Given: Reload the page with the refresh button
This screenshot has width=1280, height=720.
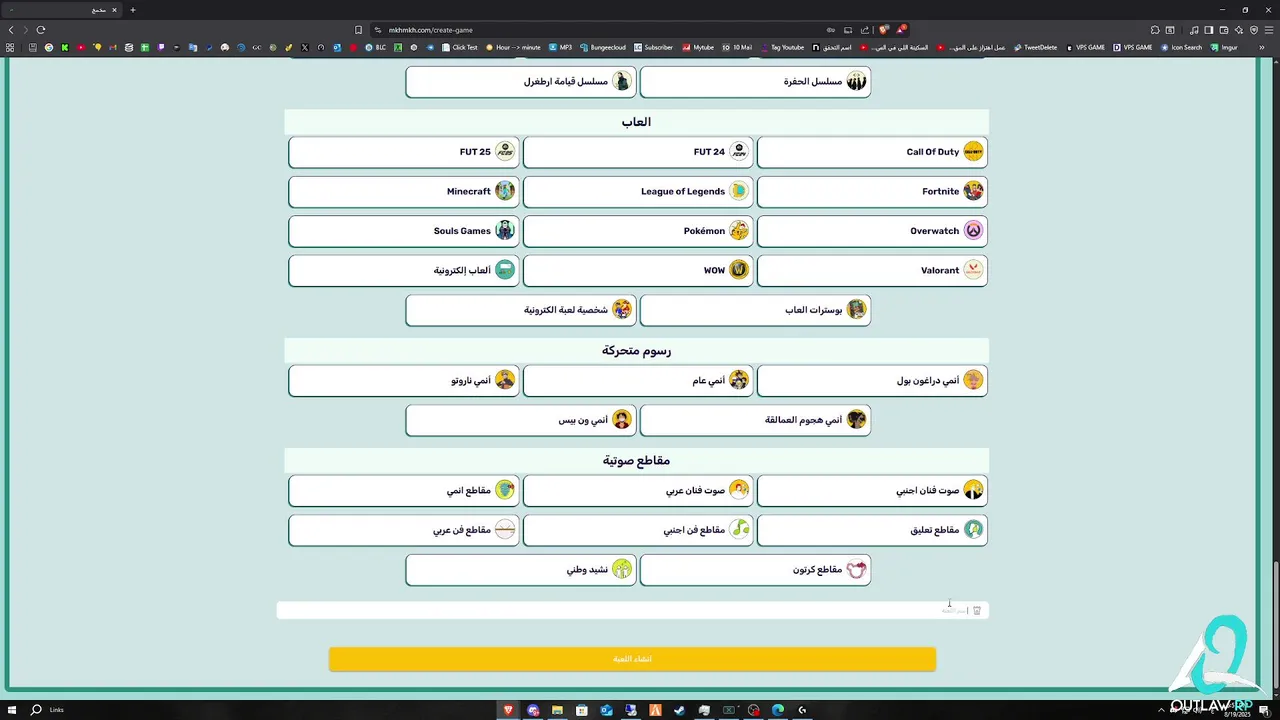Looking at the screenshot, I should (x=41, y=30).
